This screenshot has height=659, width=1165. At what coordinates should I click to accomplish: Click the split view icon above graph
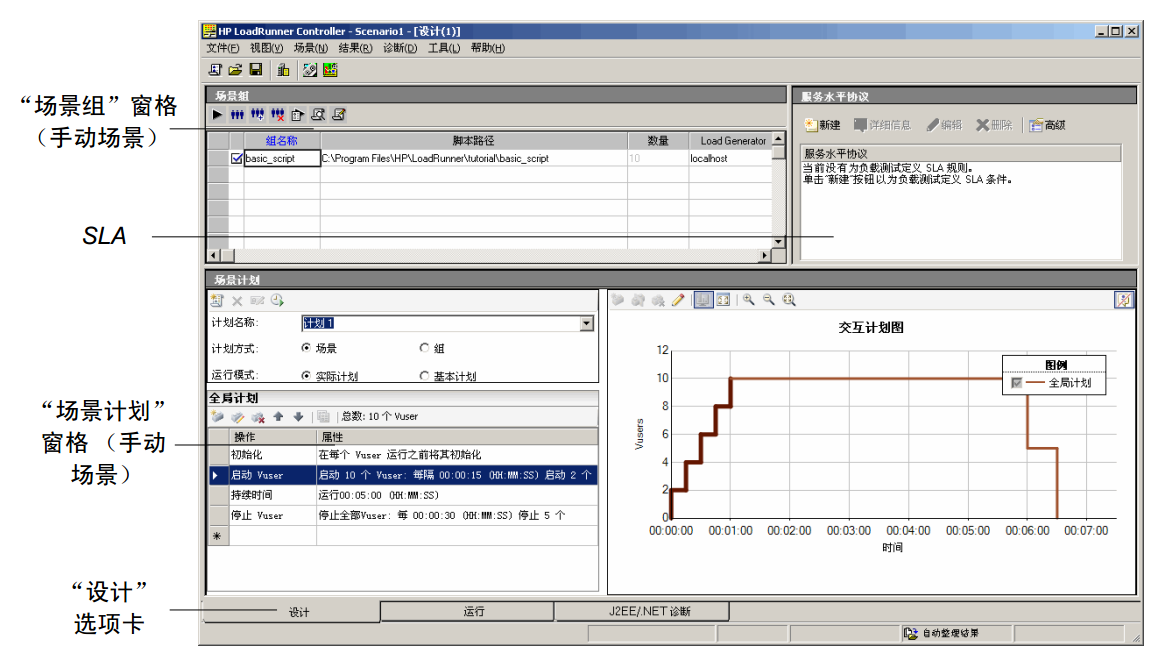(x=723, y=299)
